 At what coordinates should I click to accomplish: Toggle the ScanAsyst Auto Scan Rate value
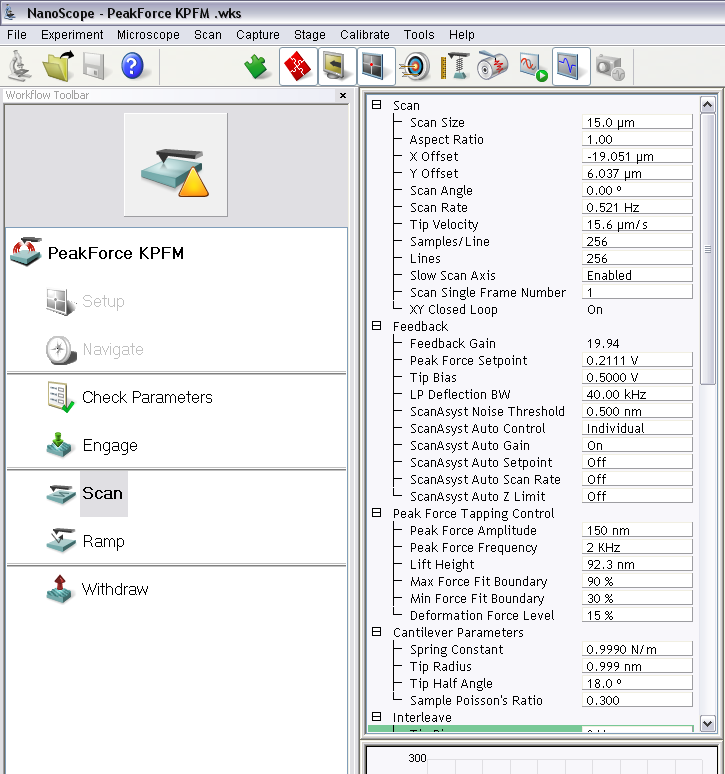[x=637, y=479]
